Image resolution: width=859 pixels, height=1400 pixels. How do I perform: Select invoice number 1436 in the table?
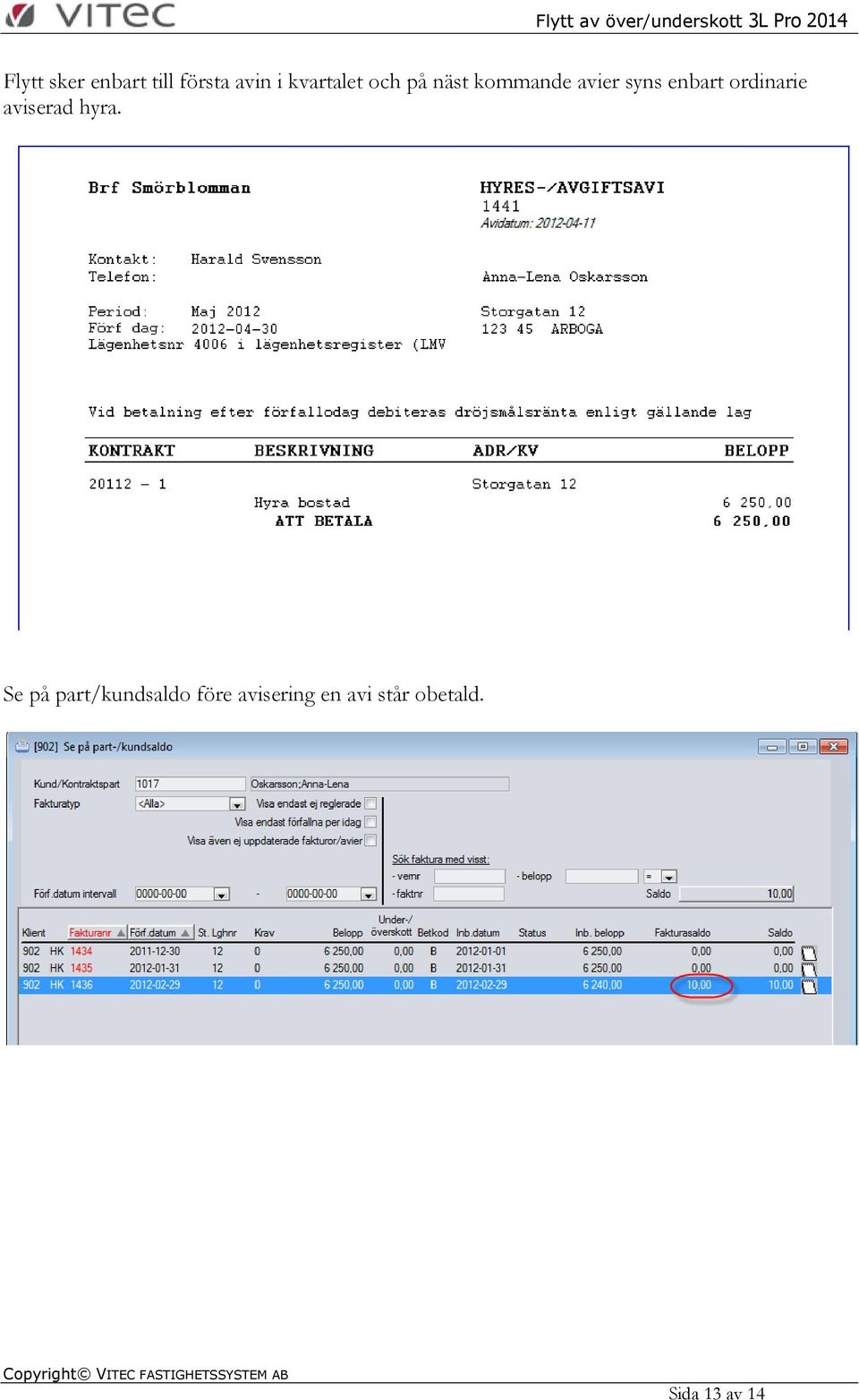81,985
